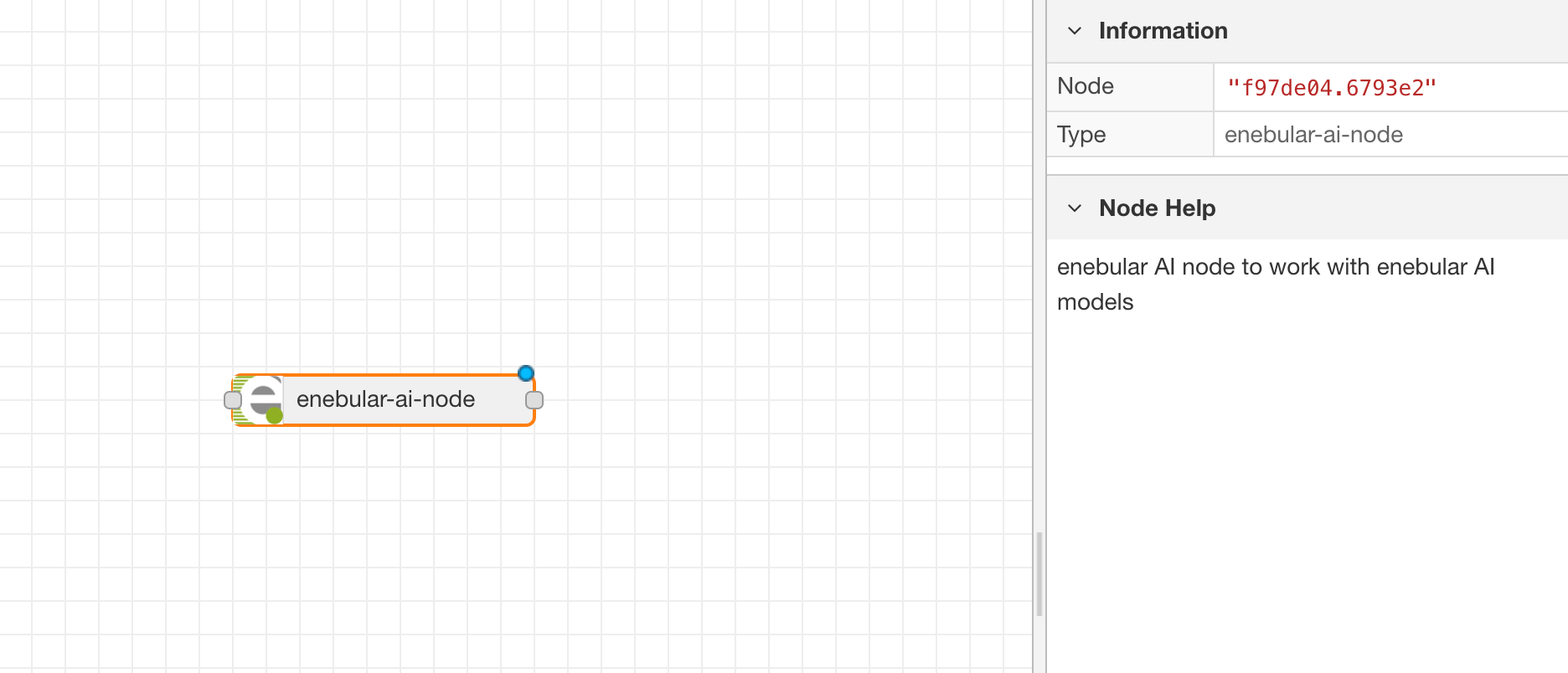Click the Information section header title
The height and width of the screenshot is (673, 1568).
coord(1163,31)
